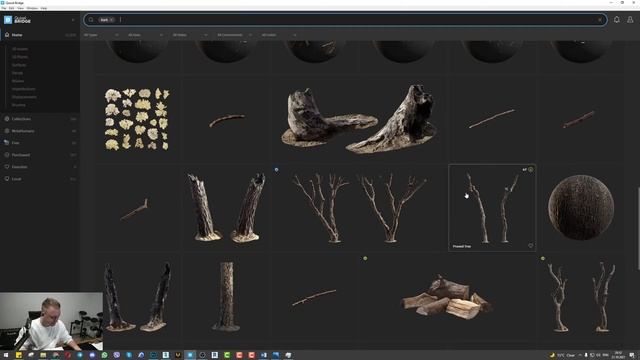
Task: Open the Free assets sidebar icon
Action: pos(7,143)
